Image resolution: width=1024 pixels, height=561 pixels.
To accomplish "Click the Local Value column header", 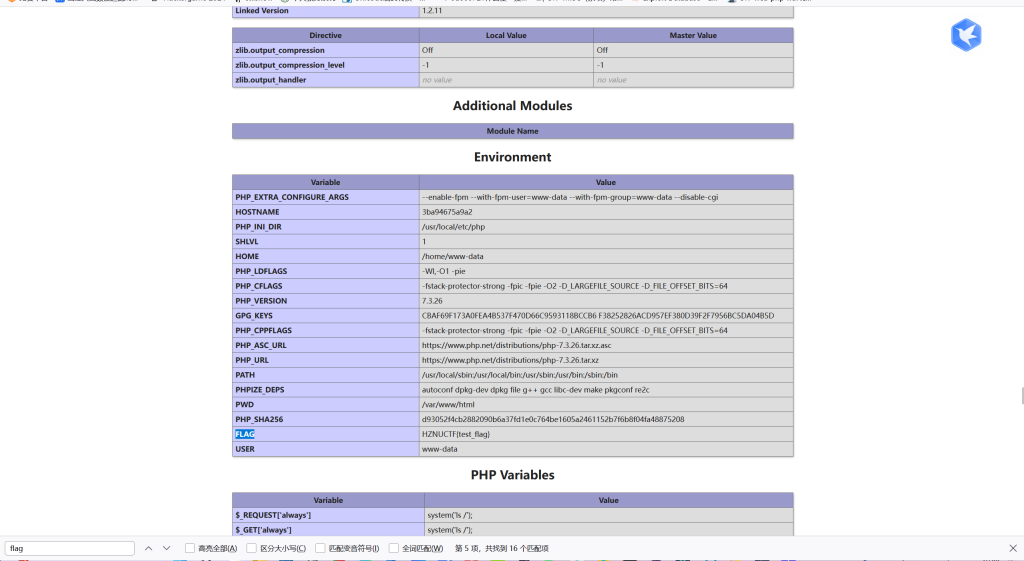I will (506, 35).
